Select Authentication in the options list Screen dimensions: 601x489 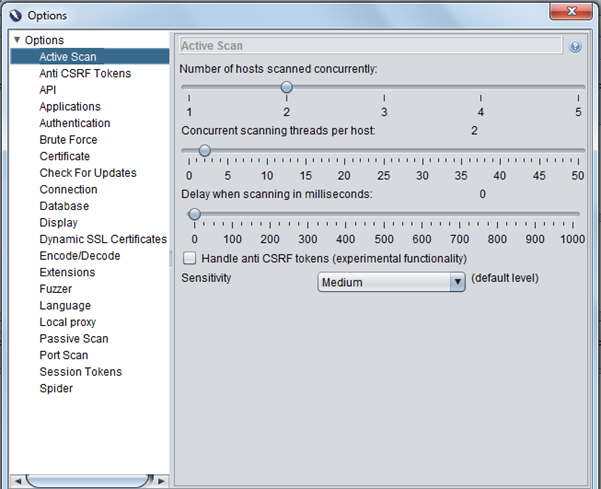(x=74, y=123)
